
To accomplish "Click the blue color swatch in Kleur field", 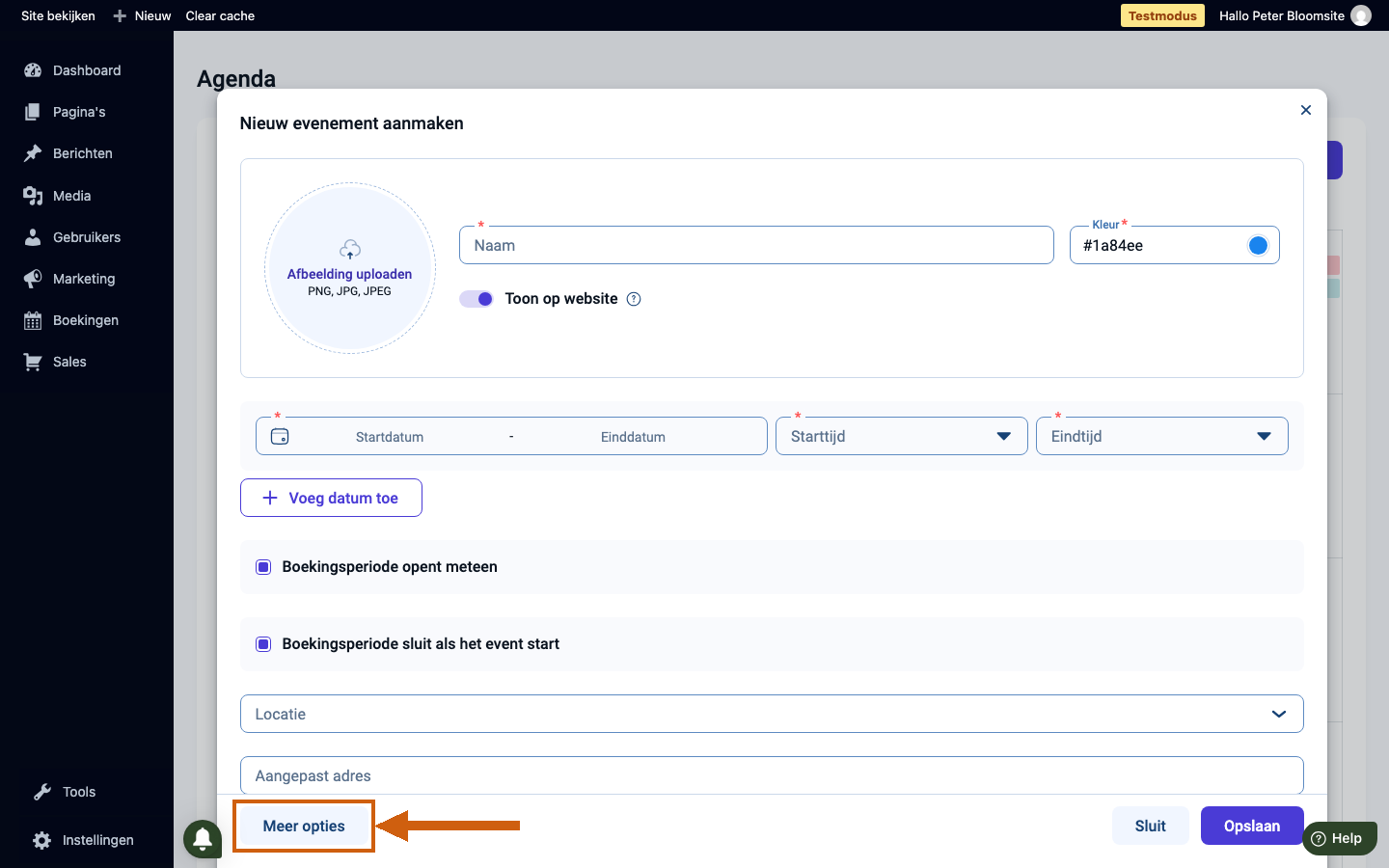I will [x=1258, y=245].
